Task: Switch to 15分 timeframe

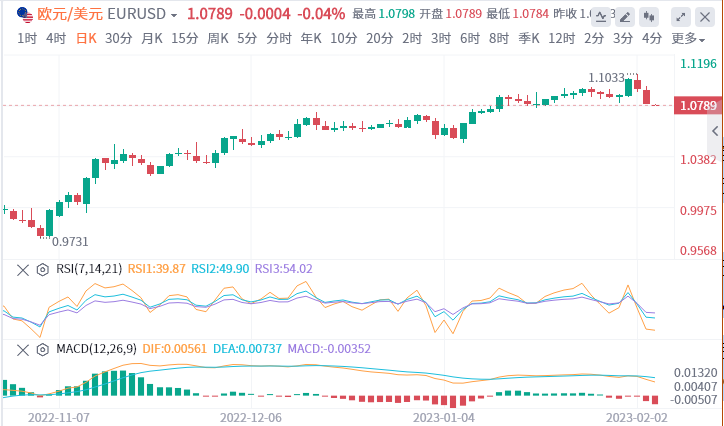Action: pos(185,38)
